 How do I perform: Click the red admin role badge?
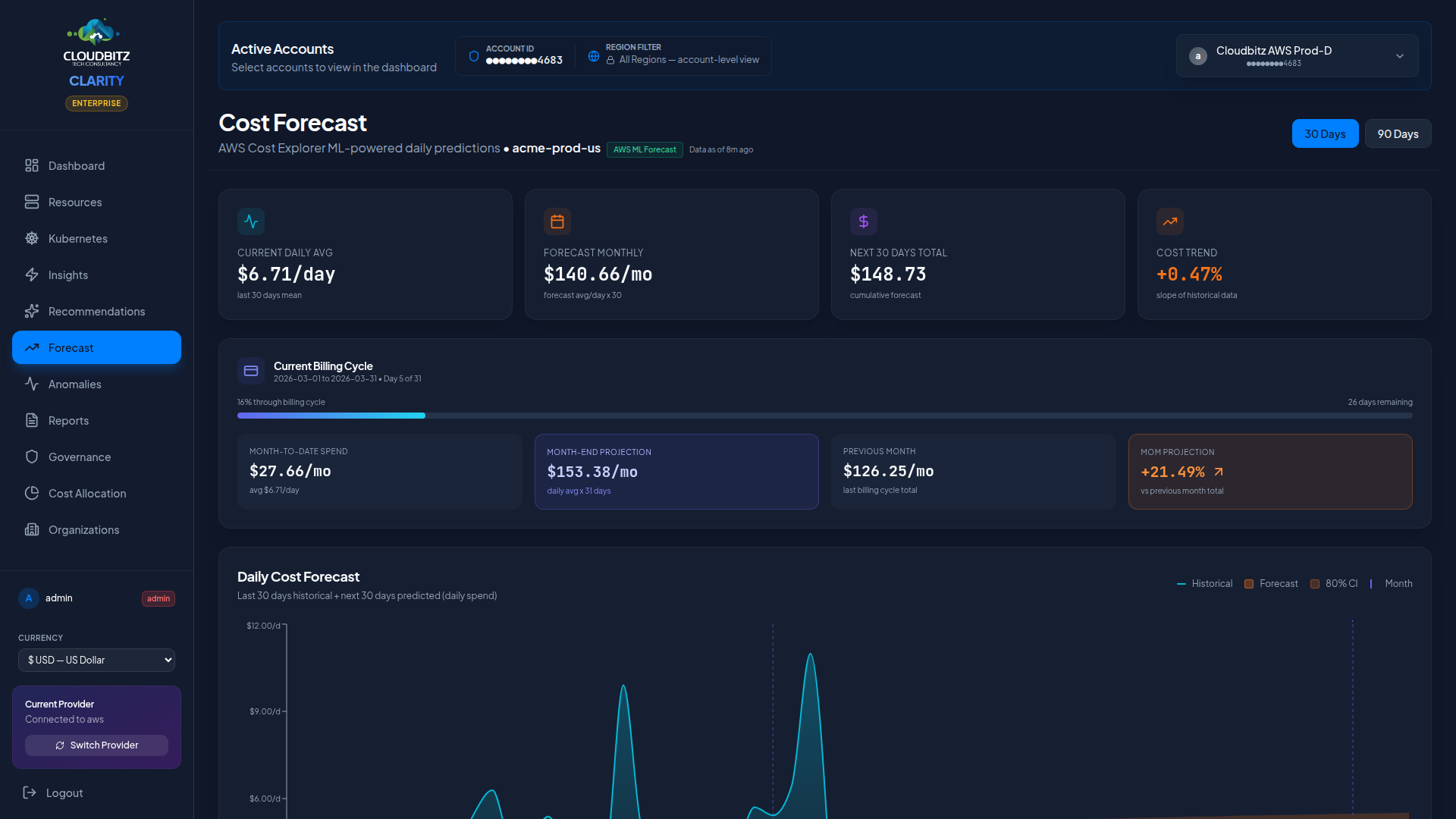point(158,598)
